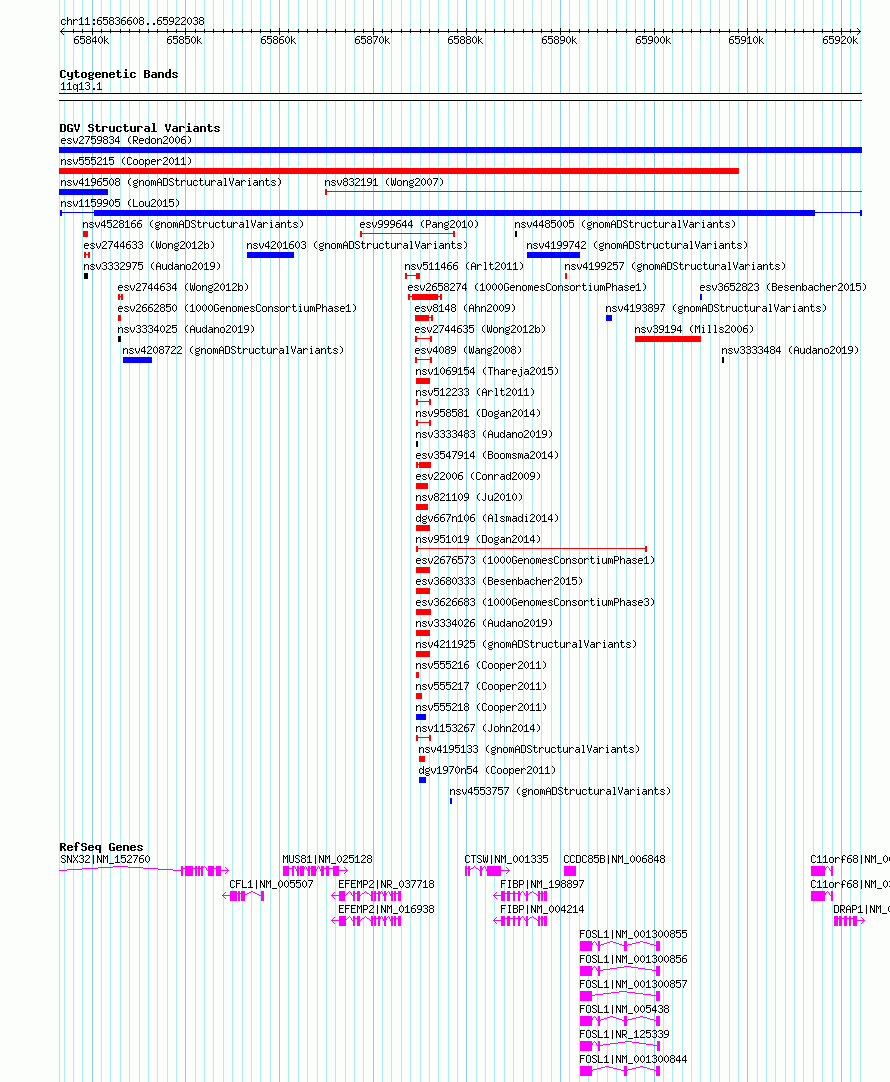Click nsv512233 (Arlt2011) label
Image resolution: width=890 pixels, height=1082 pixels.
coord(475,392)
